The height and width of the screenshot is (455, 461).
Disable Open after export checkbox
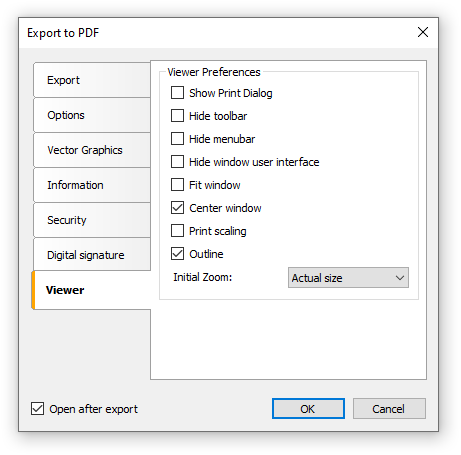[37, 409]
